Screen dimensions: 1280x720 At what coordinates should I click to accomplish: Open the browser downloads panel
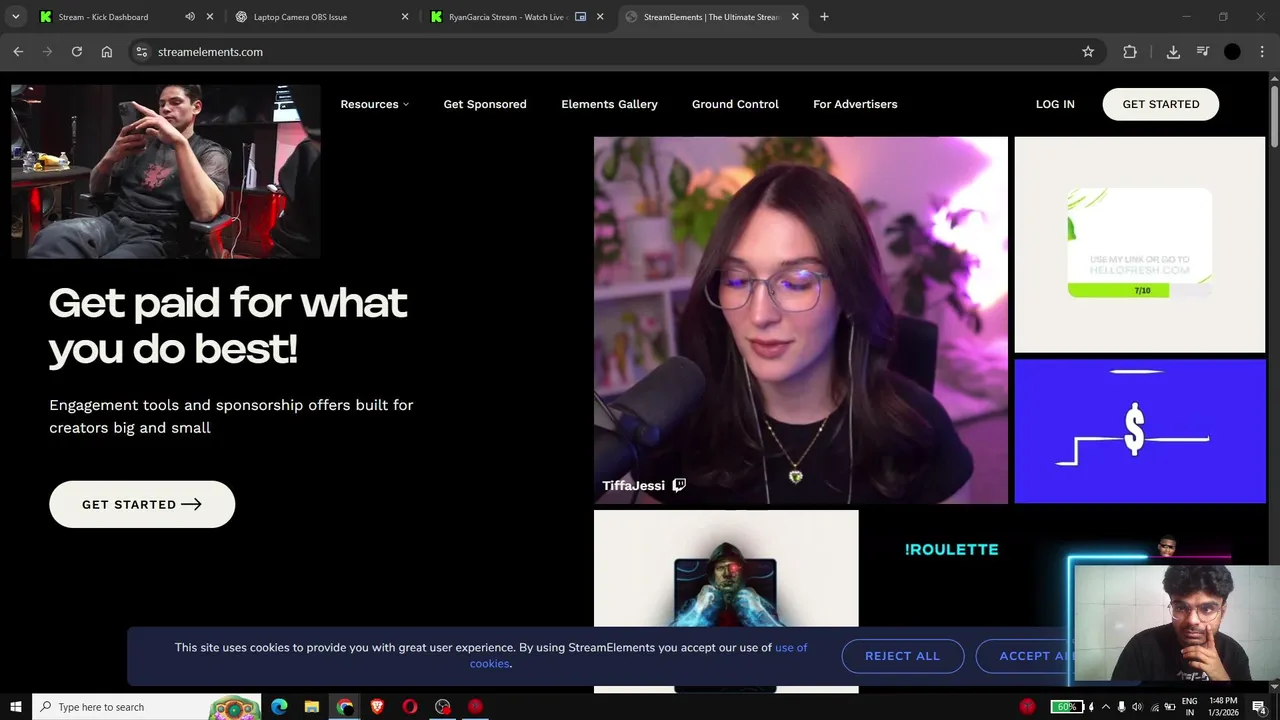(x=1173, y=52)
